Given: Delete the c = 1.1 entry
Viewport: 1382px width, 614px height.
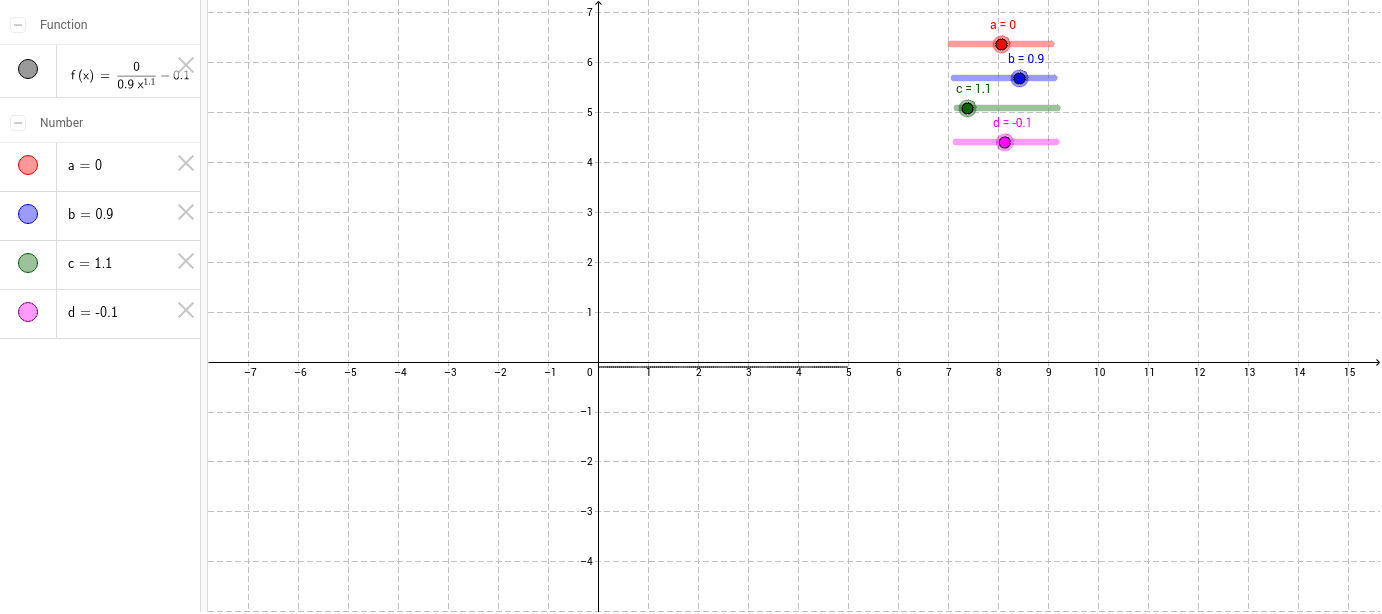Looking at the screenshot, I should tap(186, 261).
